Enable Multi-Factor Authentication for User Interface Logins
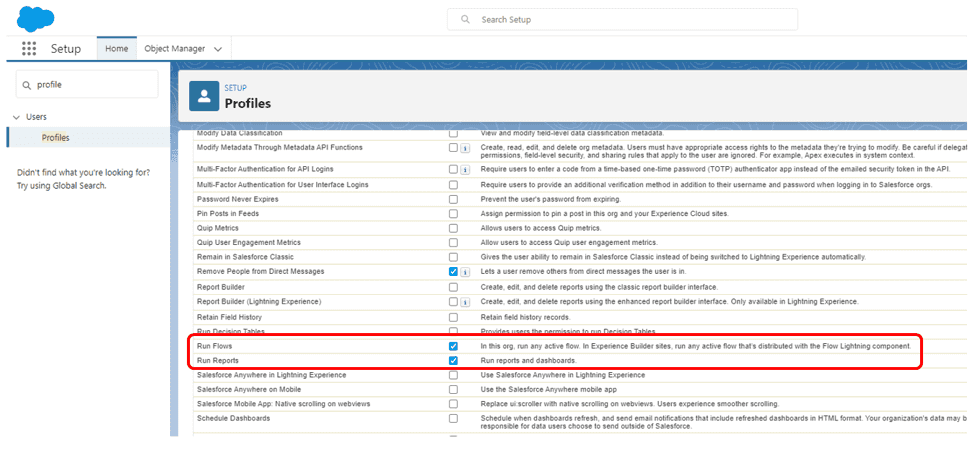Image resolution: width=975 pixels, height=461 pixels. point(453,185)
